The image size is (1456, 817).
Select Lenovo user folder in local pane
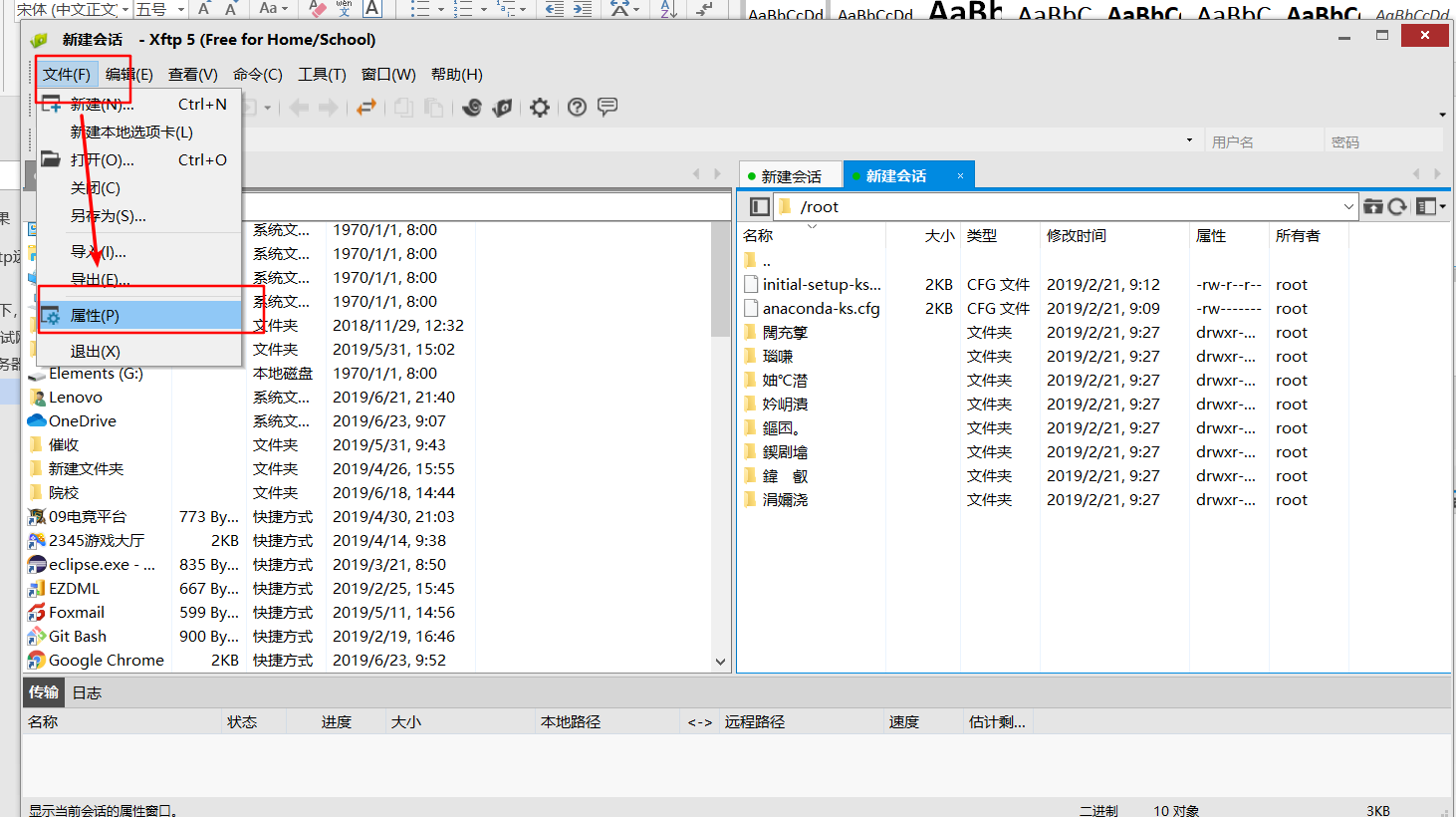75,397
